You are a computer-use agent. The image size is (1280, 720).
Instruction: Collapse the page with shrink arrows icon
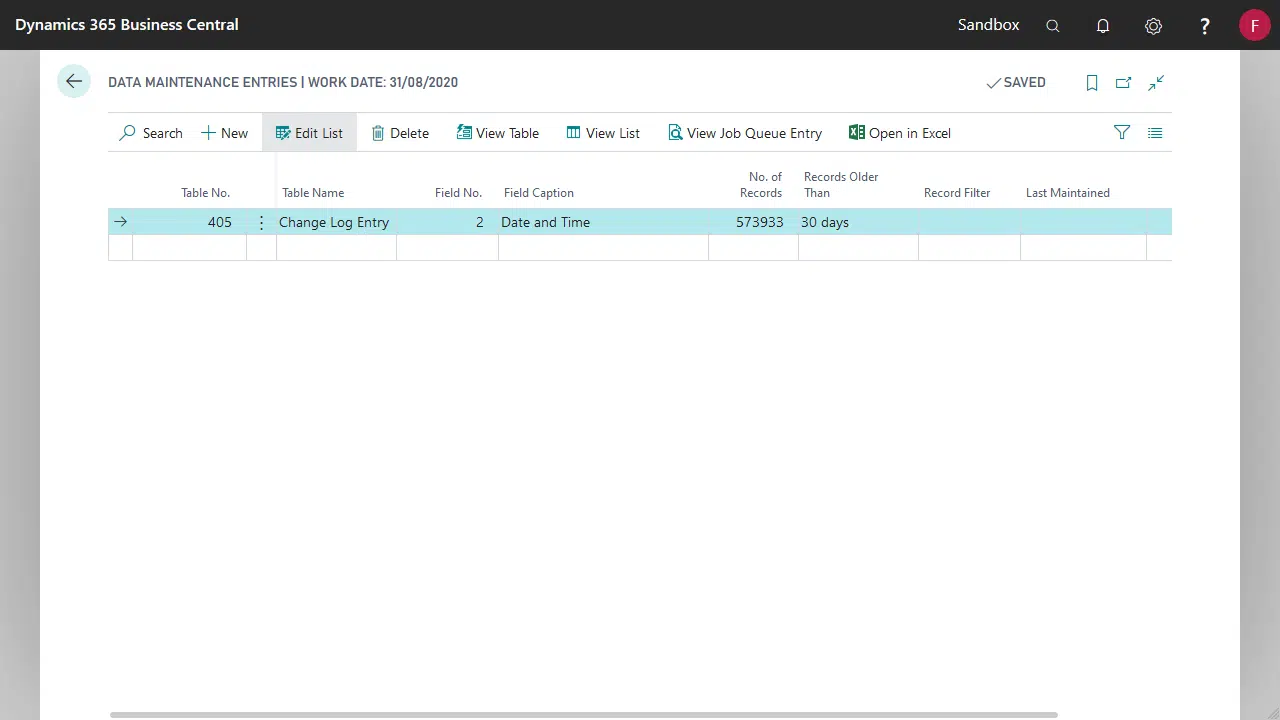pos(1156,83)
